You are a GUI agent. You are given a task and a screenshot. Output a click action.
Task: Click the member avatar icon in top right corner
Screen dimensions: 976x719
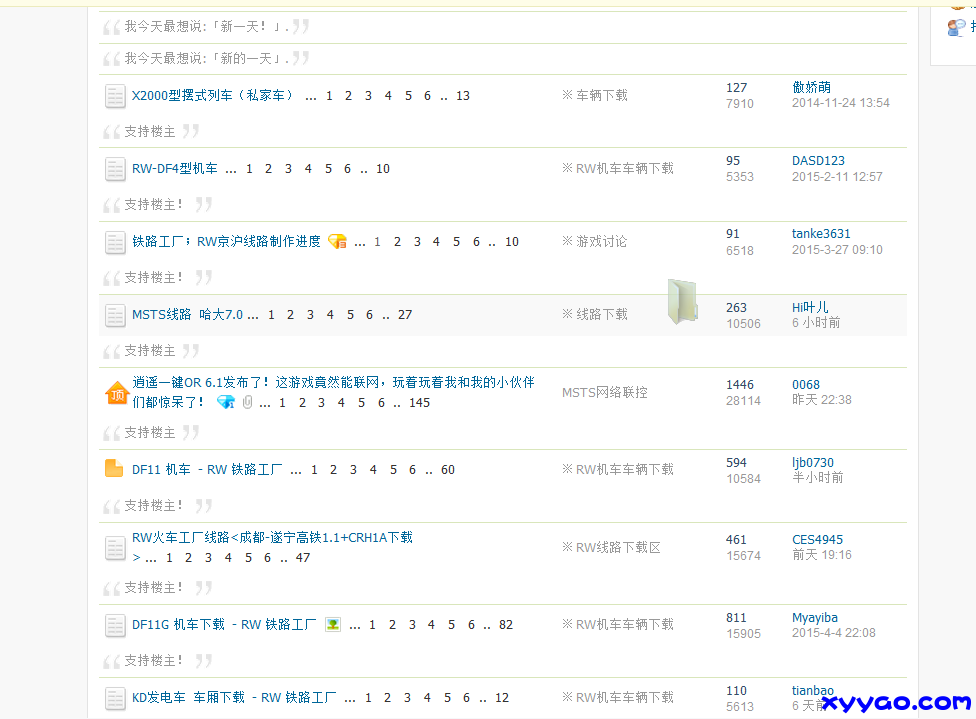coord(957,28)
